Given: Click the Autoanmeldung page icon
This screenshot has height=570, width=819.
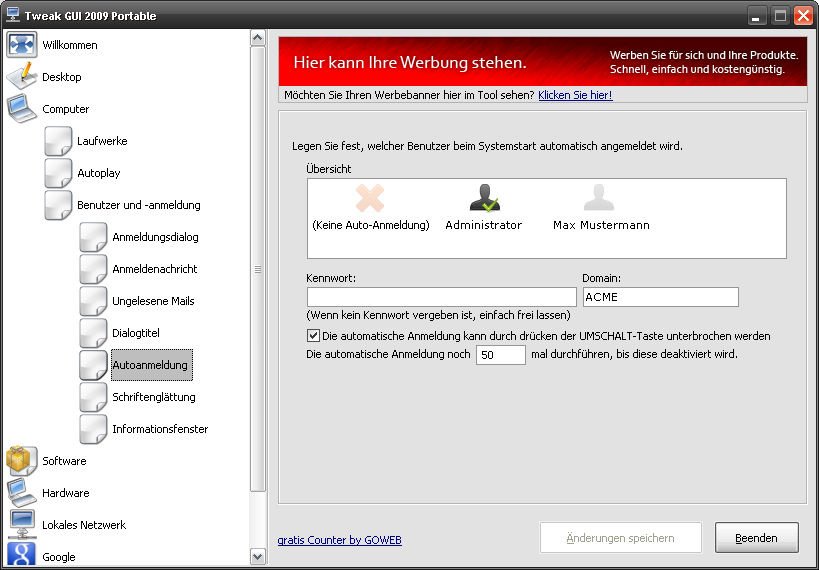Looking at the screenshot, I should point(93,365).
